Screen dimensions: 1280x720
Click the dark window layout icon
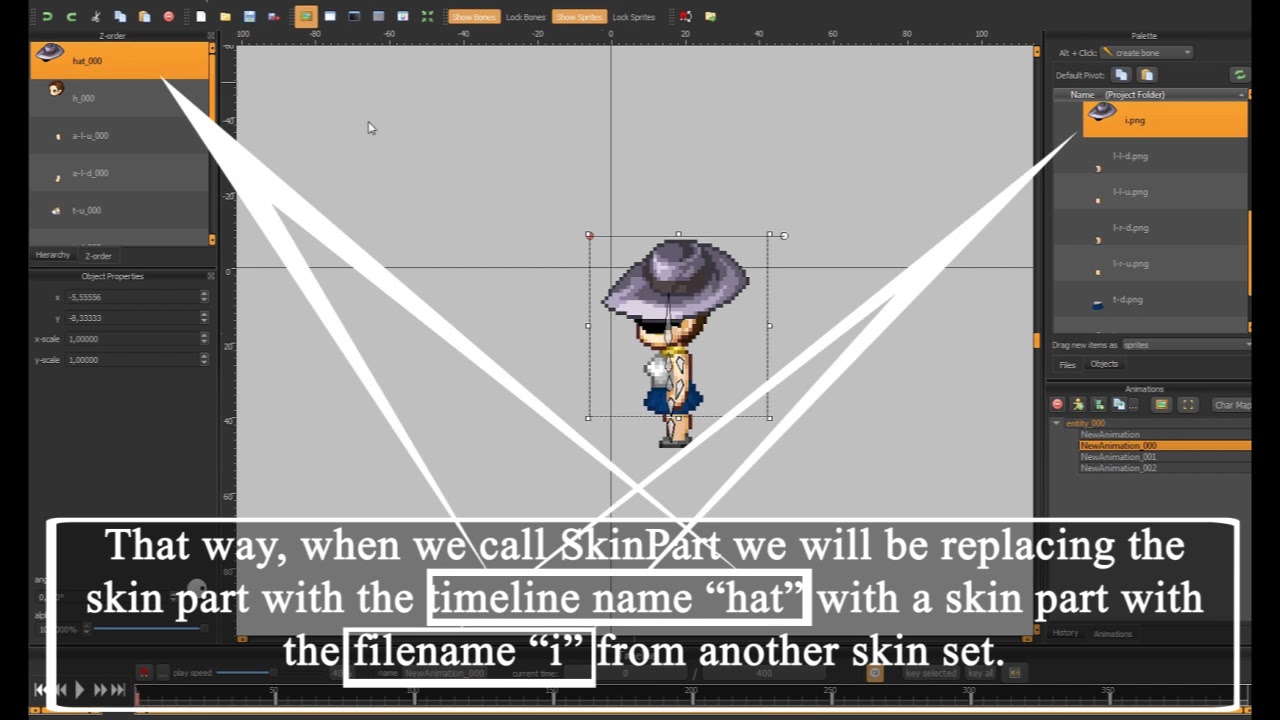point(354,16)
